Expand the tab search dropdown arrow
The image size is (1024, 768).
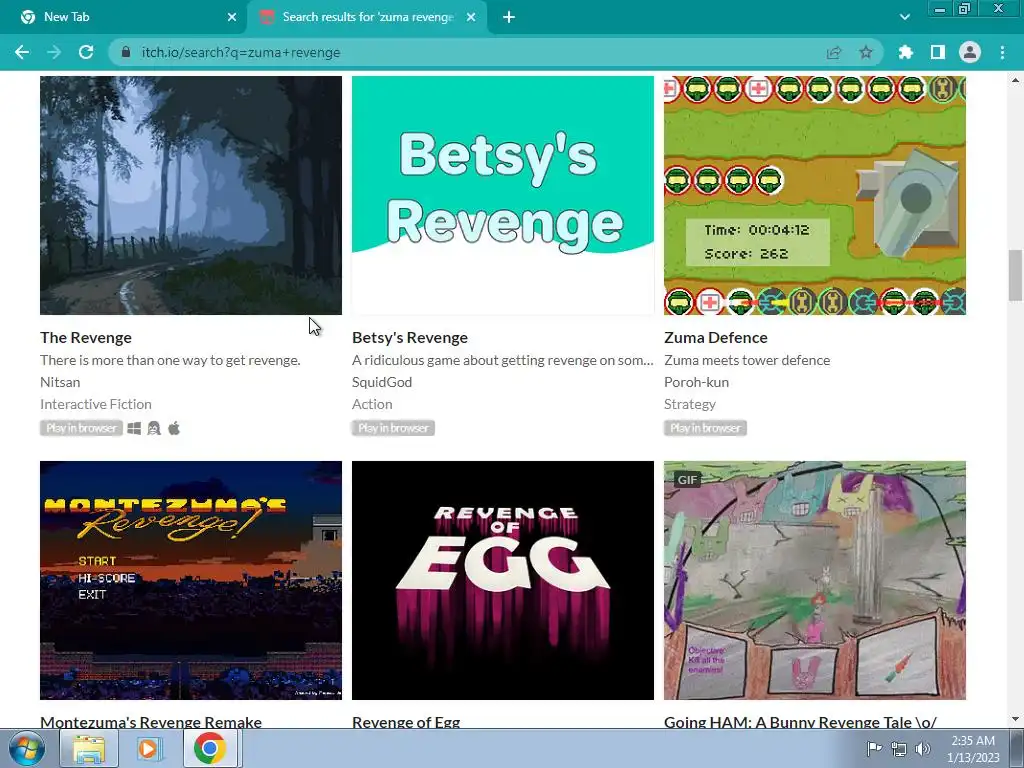click(x=904, y=17)
